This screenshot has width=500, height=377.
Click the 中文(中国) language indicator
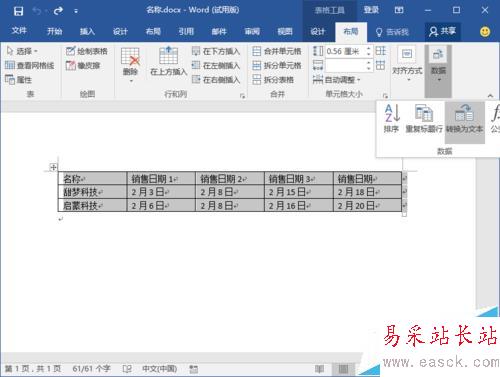(x=159, y=369)
